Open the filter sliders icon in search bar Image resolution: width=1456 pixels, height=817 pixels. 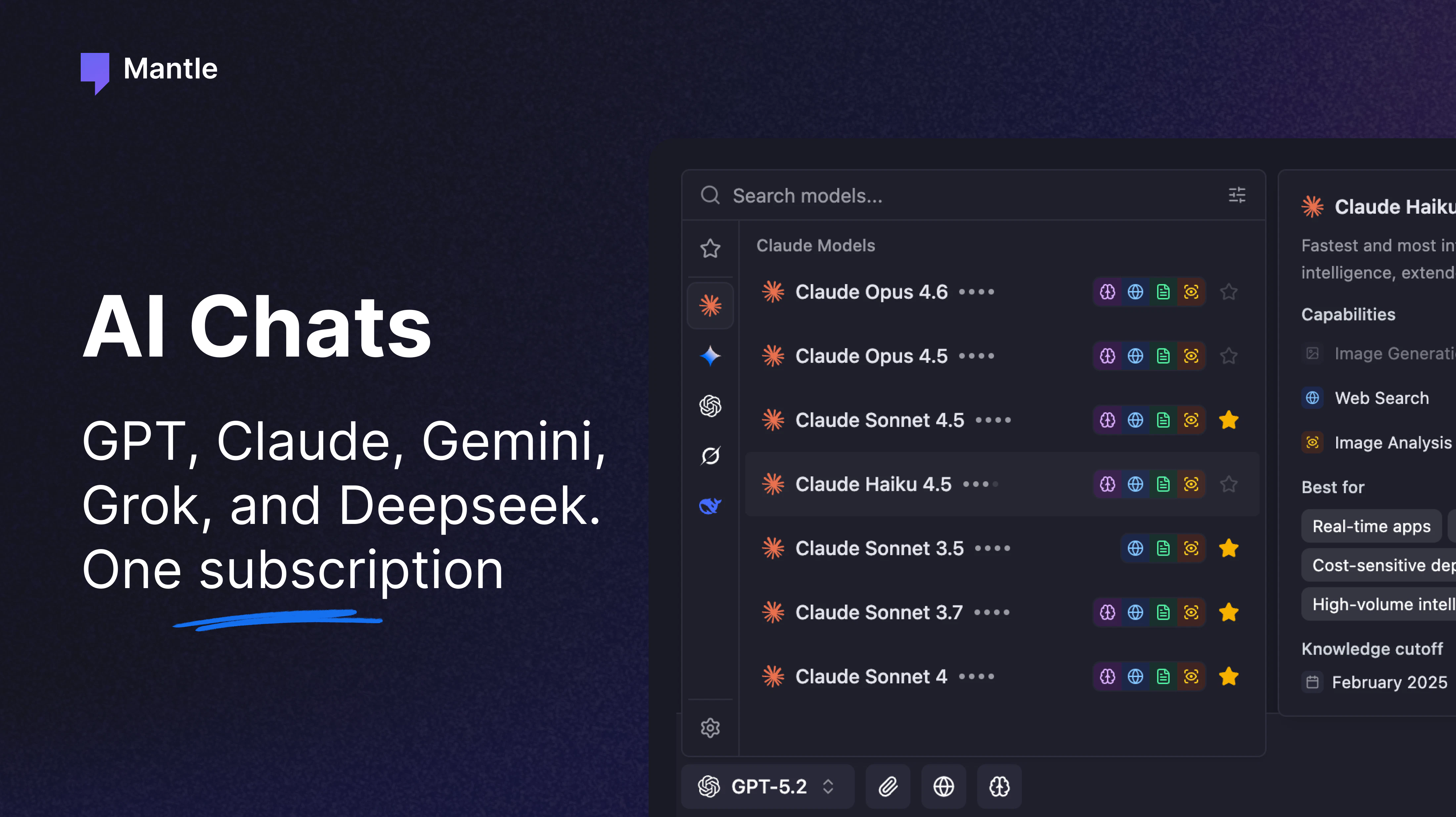tap(1237, 195)
